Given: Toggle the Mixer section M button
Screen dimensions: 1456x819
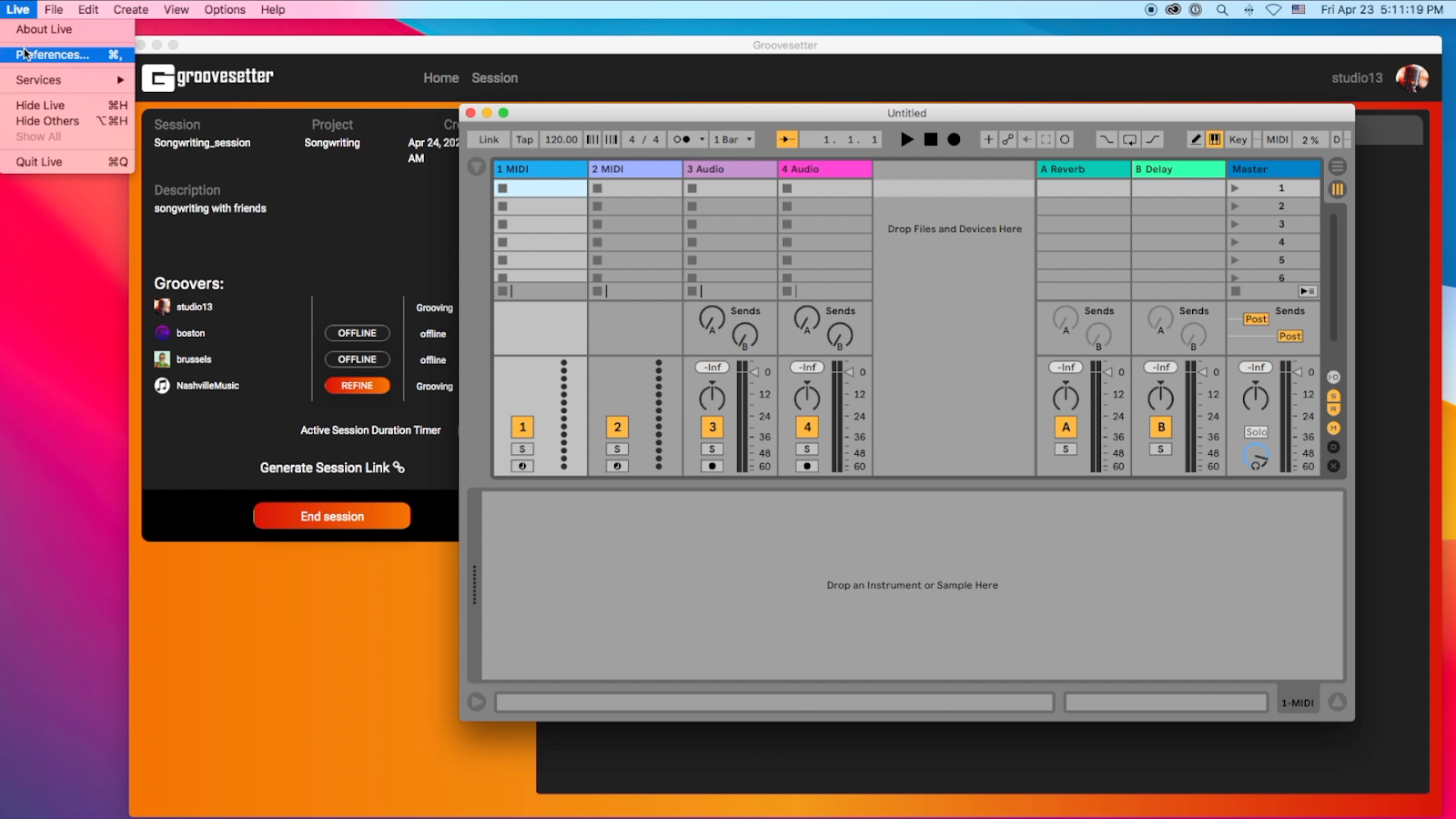Looking at the screenshot, I should (x=1333, y=428).
